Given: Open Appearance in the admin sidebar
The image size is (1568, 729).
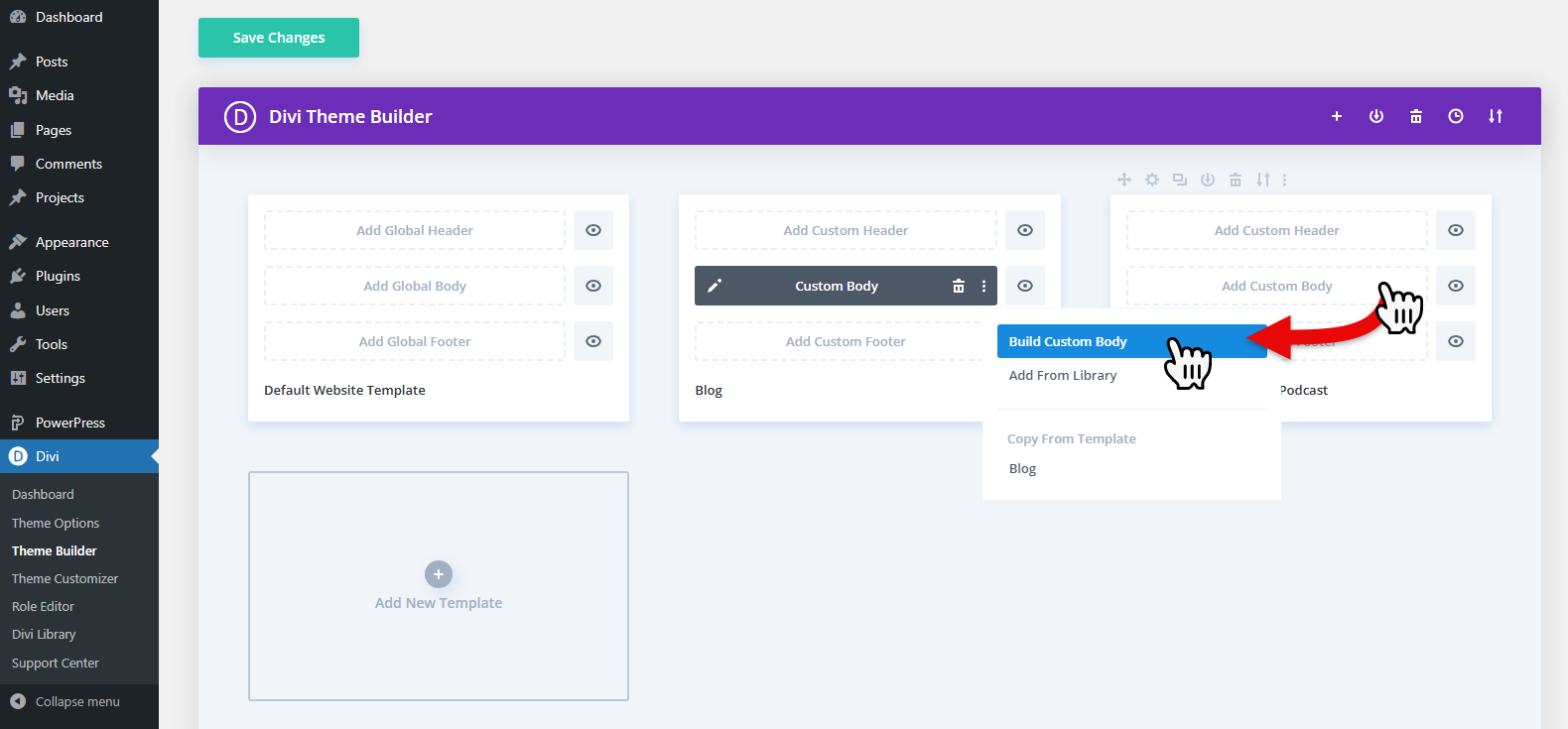Looking at the screenshot, I should (x=79, y=242).
